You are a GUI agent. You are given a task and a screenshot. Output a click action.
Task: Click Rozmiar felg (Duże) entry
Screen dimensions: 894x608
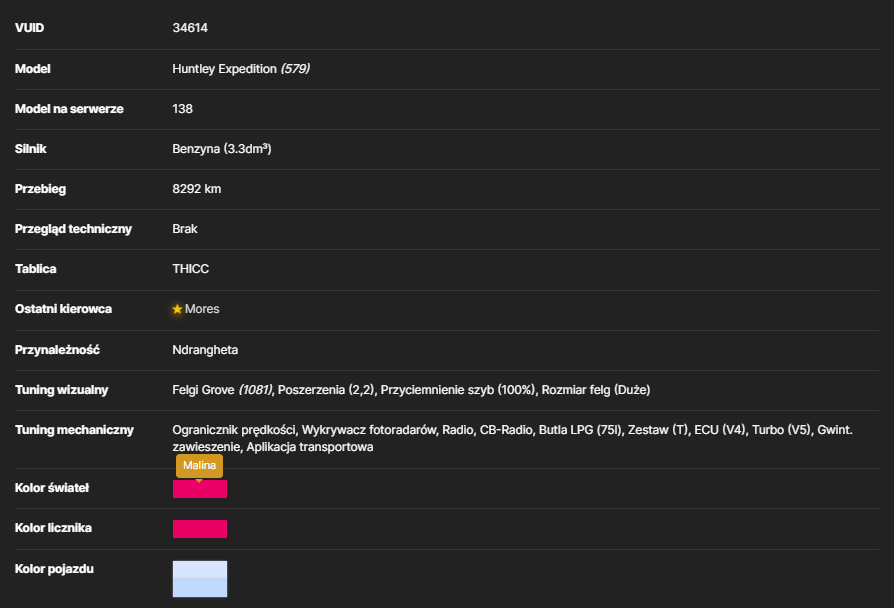point(596,390)
